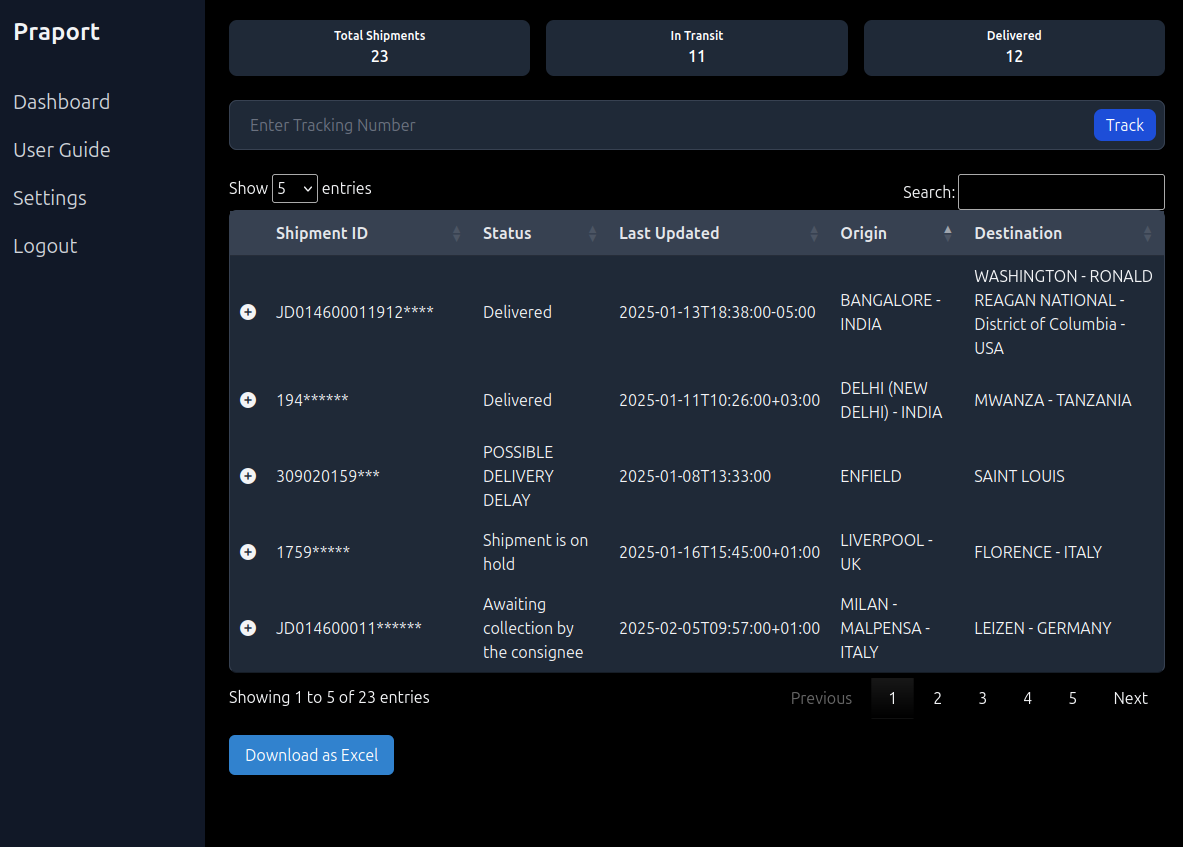
Task: Download shipment data as Excel
Action: (x=311, y=755)
